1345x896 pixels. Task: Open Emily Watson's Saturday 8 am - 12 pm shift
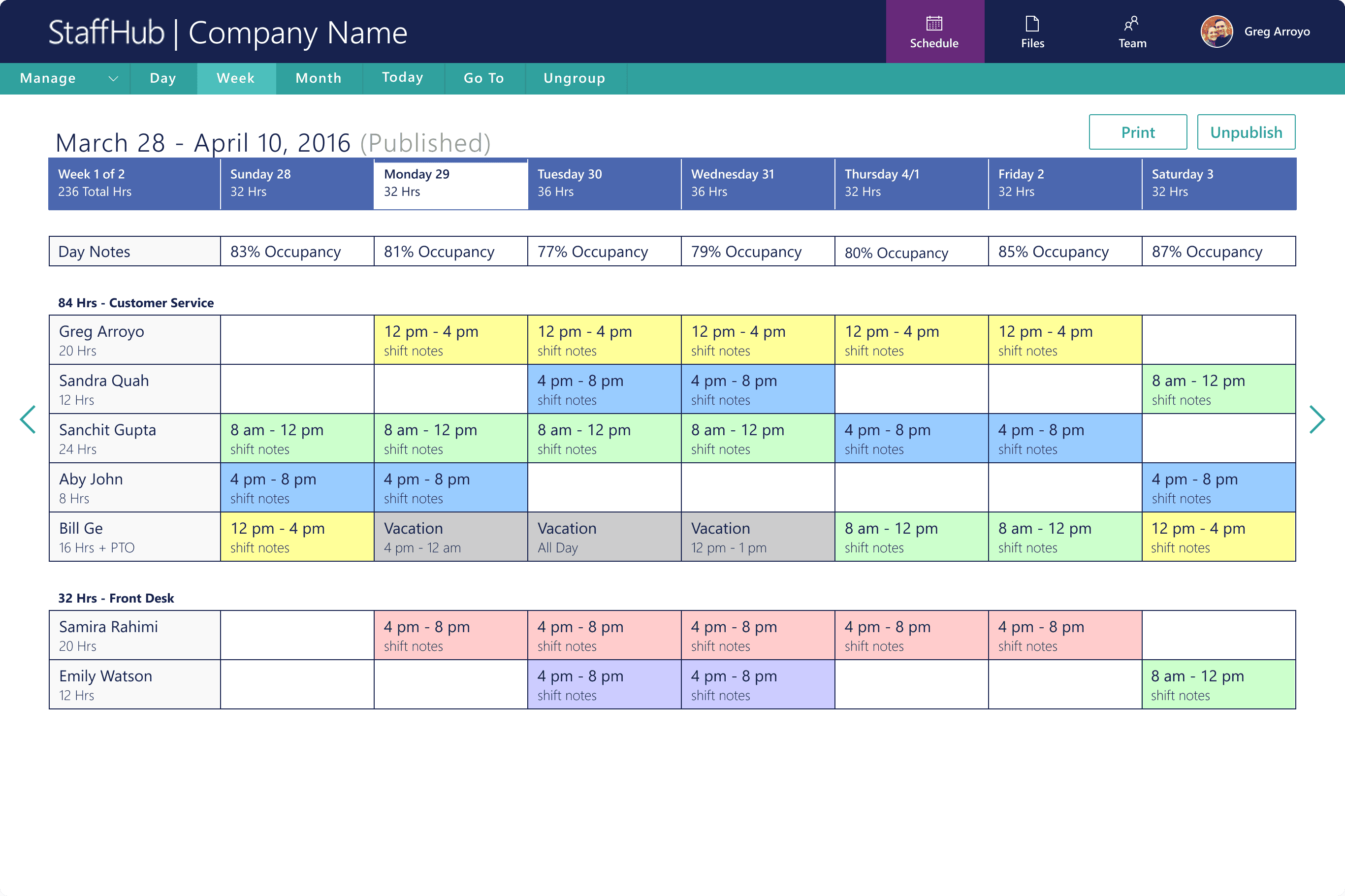coord(1219,685)
